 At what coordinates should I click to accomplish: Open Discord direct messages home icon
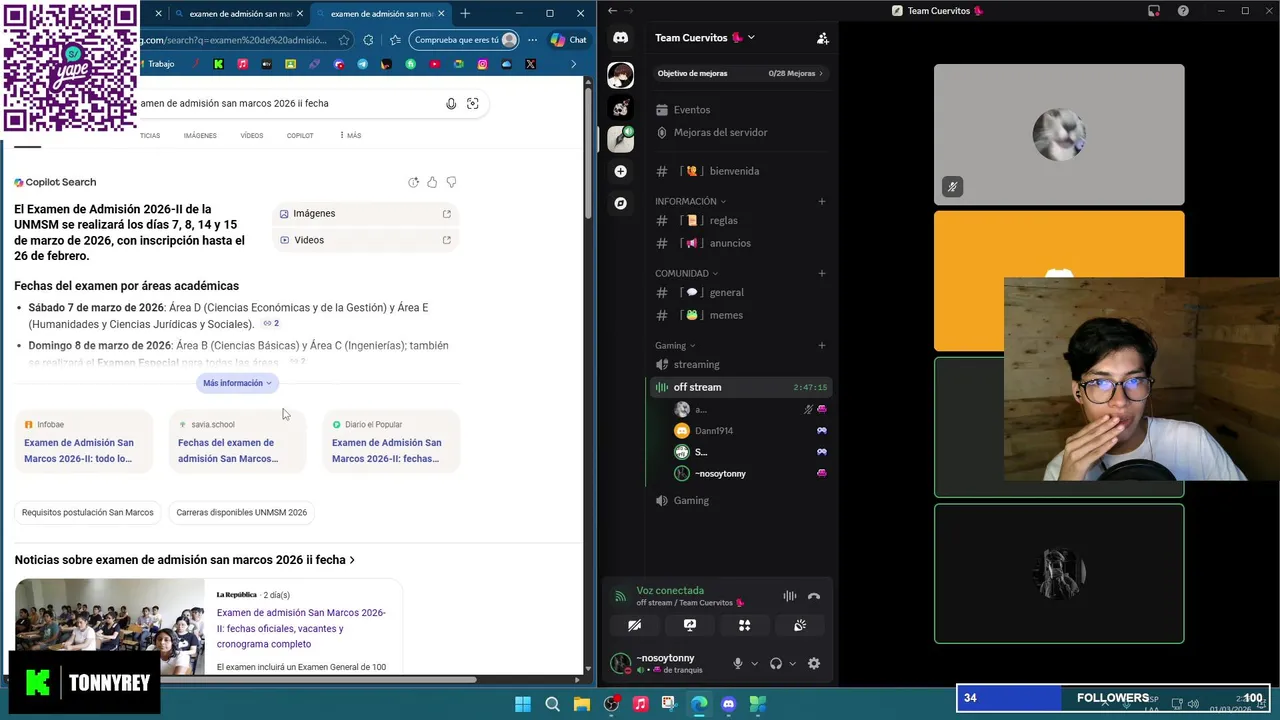pos(620,38)
